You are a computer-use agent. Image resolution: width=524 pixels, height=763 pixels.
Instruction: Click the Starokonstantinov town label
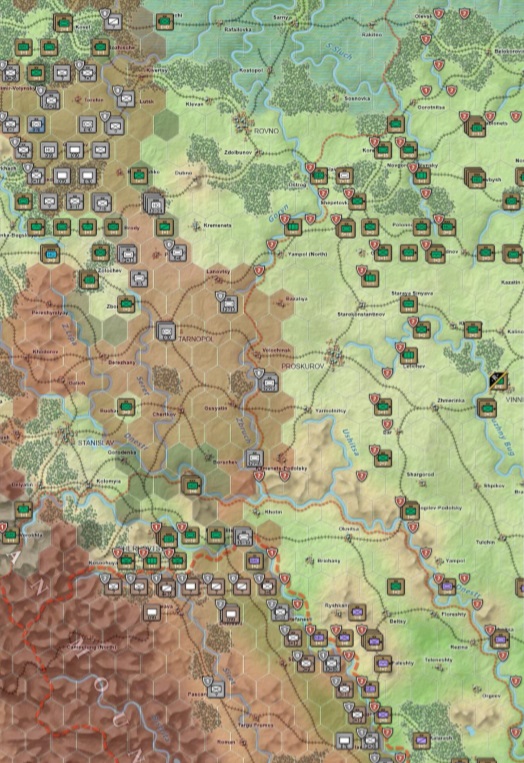[x=361, y=314]
